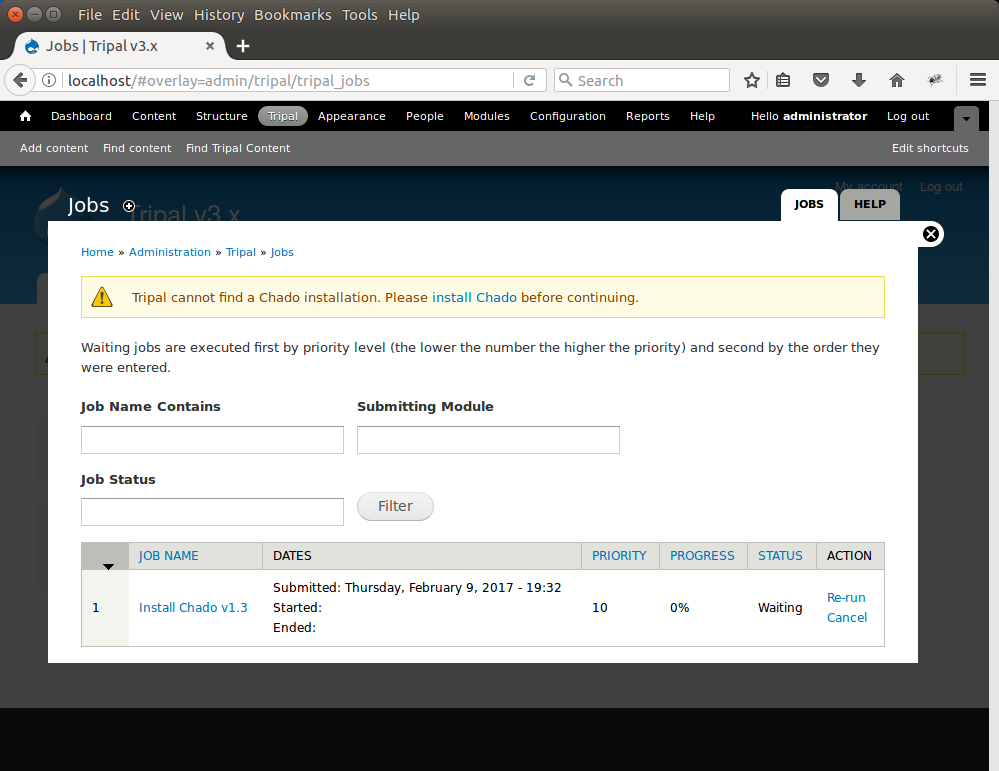Click the Drupal home icon in admin bar

(x=26, y=116)
